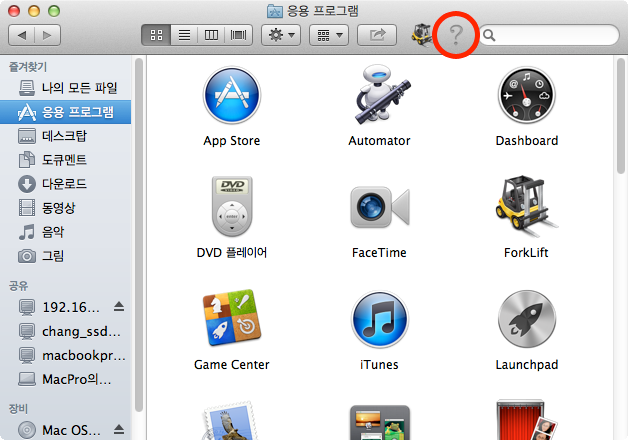The height and width of the screenshot is (440, 628).
Task: Click the Photo Booth curtain icon
Action: click(526, 420)
